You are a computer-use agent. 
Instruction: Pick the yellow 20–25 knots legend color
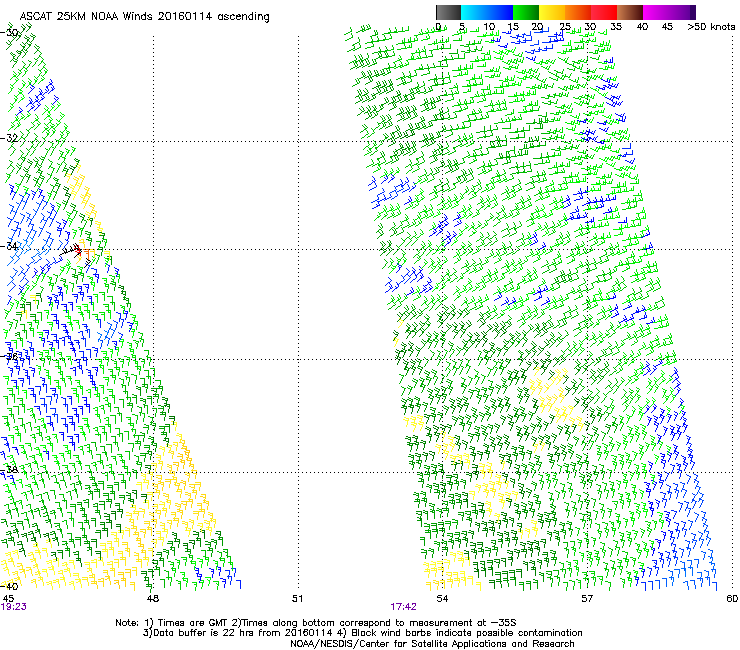pyautogui.click(x=552, y=12)
